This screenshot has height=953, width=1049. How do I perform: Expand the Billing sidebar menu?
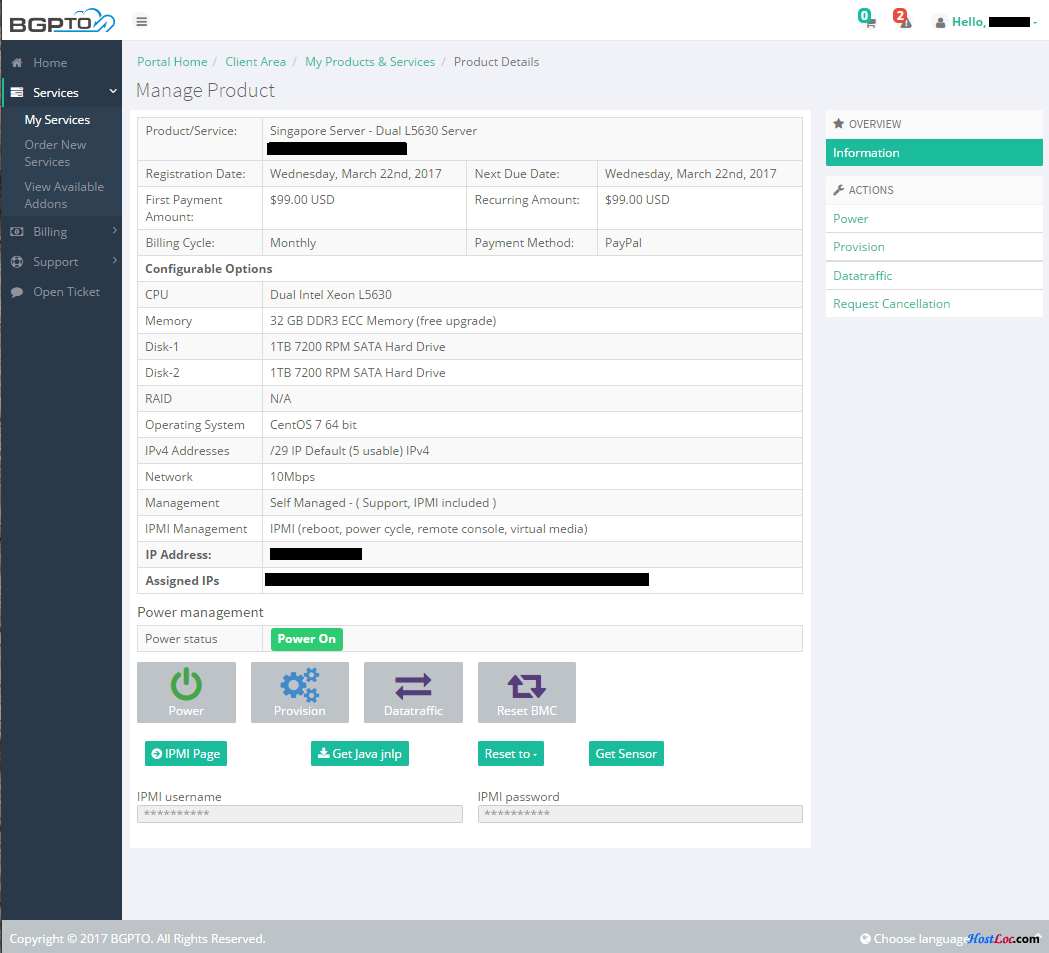point(60,232)
